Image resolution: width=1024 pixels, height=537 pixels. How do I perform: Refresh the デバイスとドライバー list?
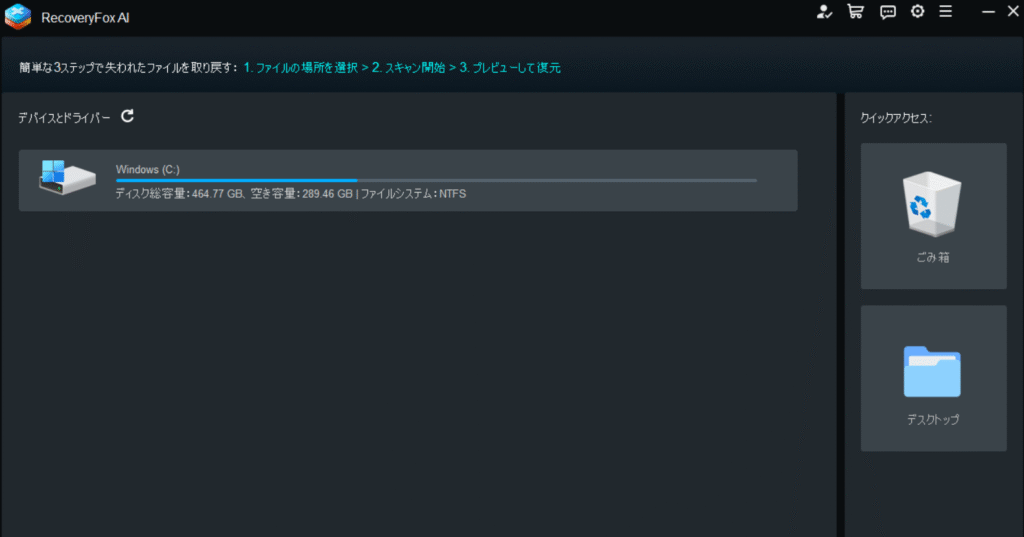[x=127, y=116]
